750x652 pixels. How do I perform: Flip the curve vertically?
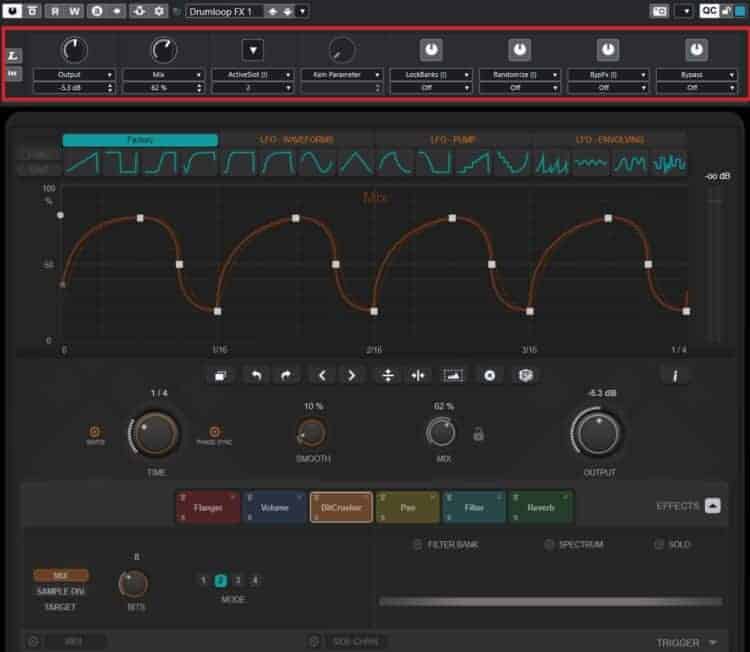point(388,376)
